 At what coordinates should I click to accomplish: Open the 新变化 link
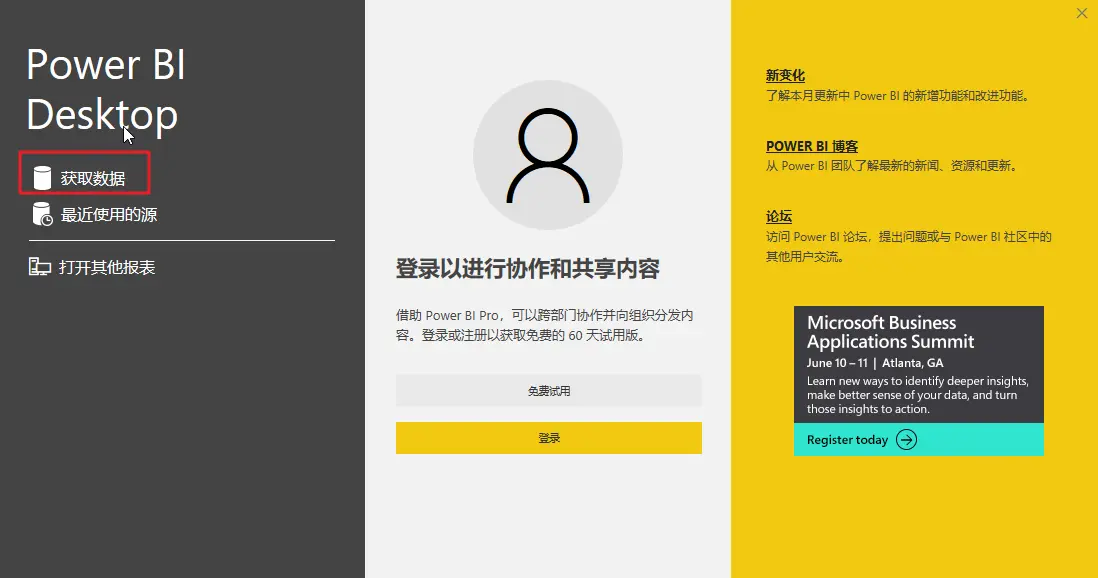[x=785, y=76]
